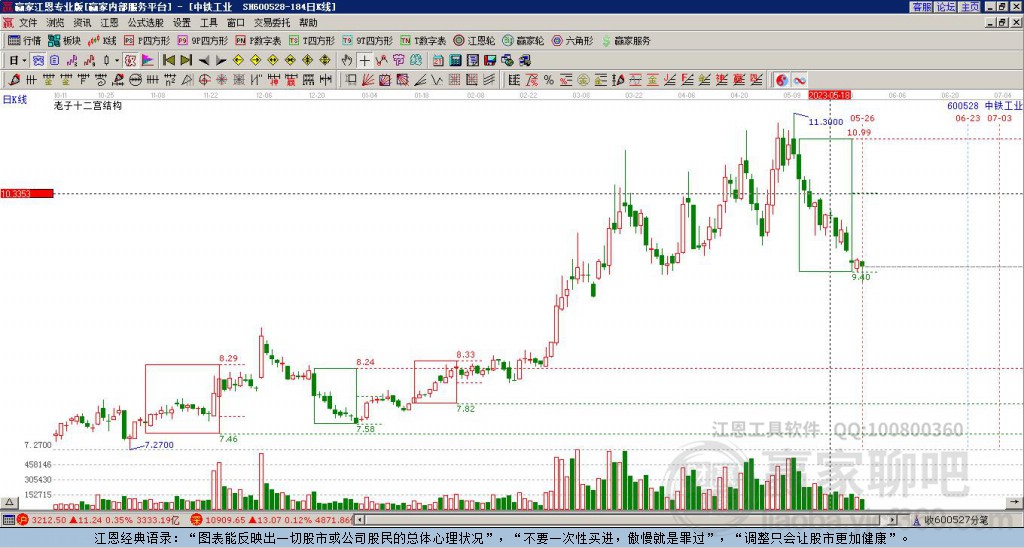The width and height of the screenshot is (1024, 548).
Task: Open the 资讯 menu
Action: click(x=82, y=23)
